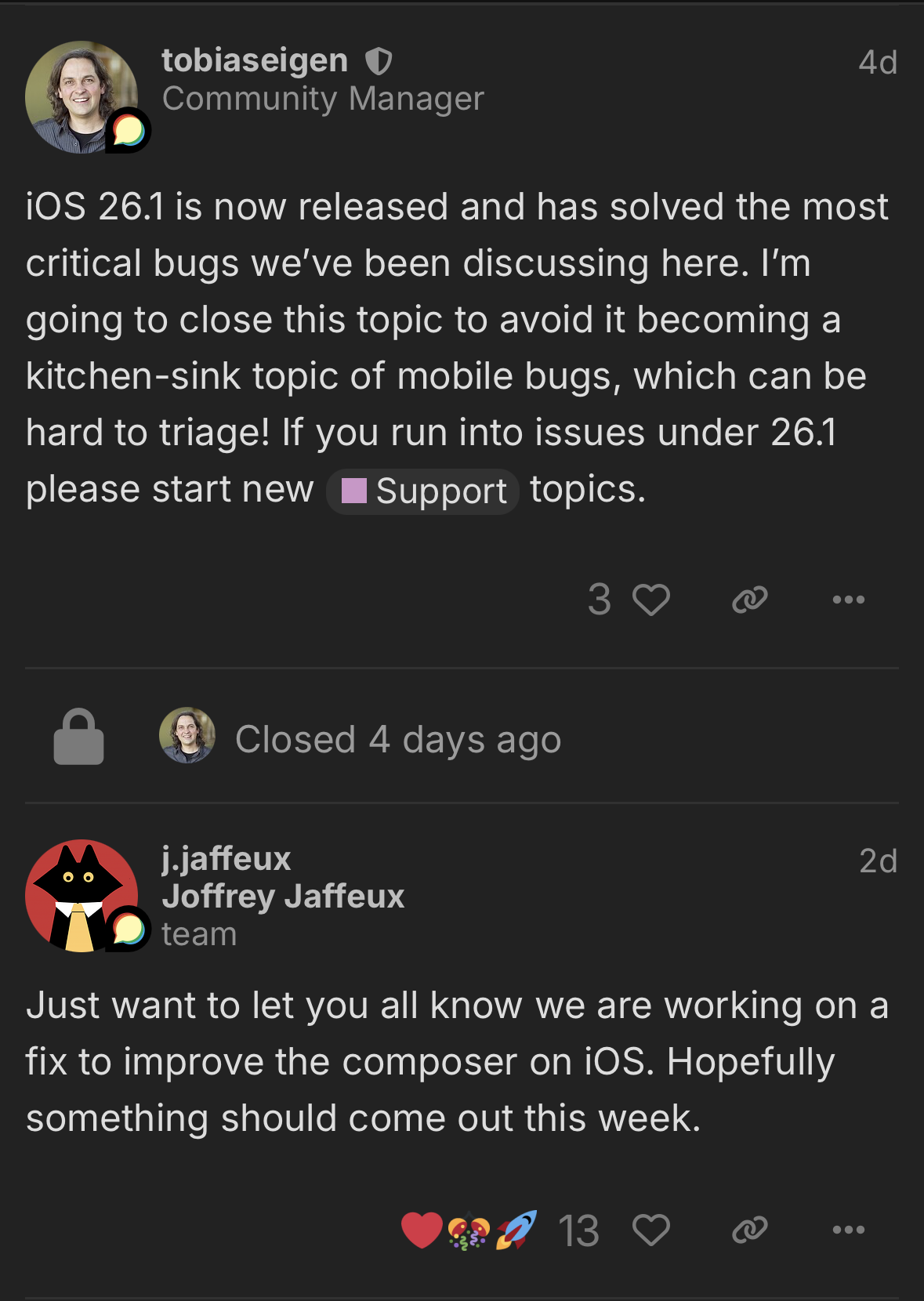Screen dimensions: 924x1301
Task: Copy link to tobiaseigen's post
Action: pos(749,600)
